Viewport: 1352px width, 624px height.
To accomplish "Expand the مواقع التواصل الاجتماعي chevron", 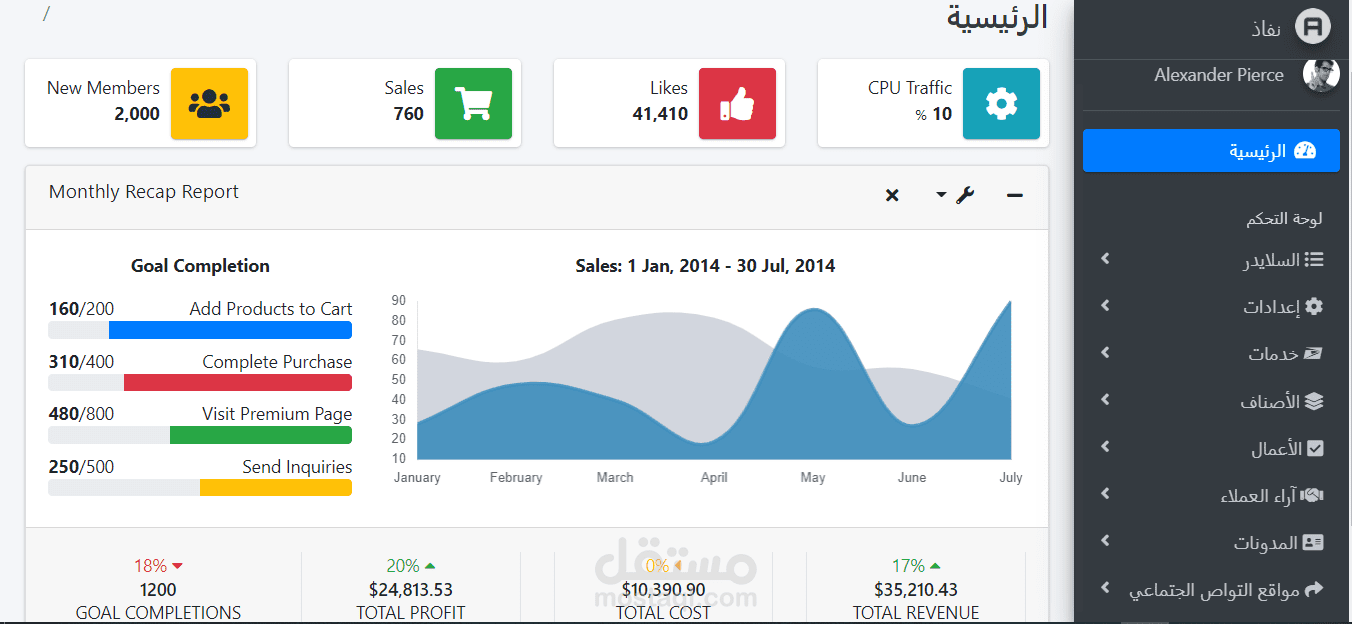I will [x=1105, y=588].
